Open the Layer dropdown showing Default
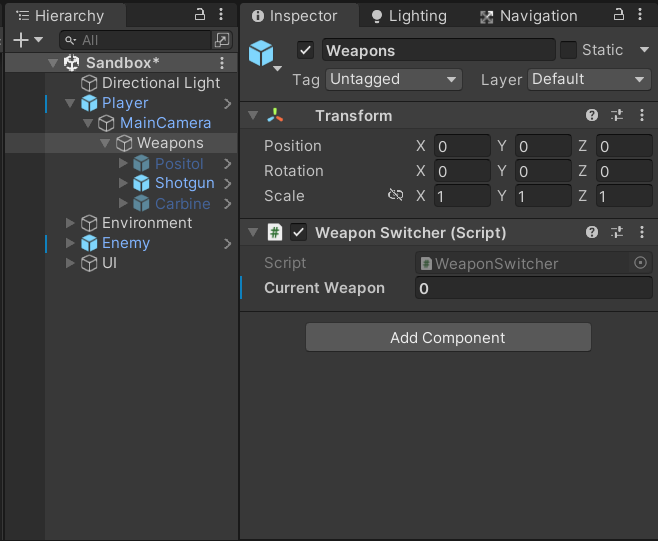 coord(589,79)
